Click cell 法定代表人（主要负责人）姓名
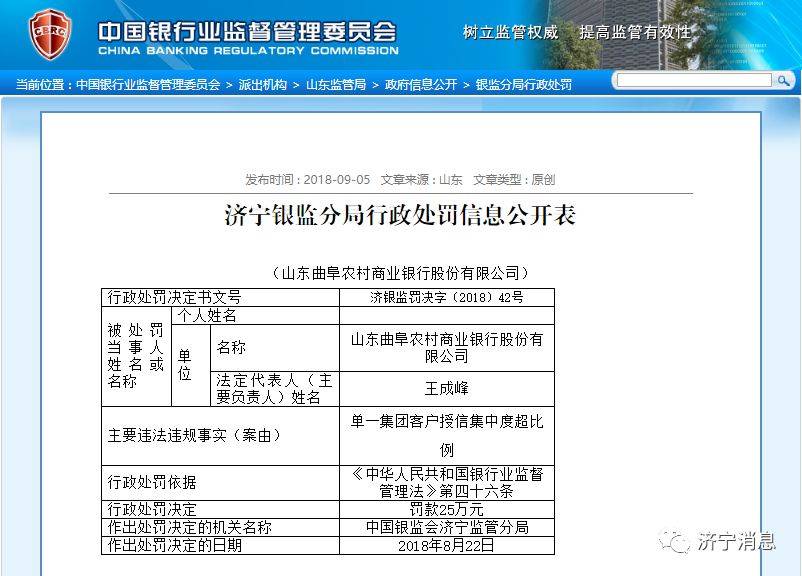This screenshot has height=576, width=802. [x=275, y=389]
